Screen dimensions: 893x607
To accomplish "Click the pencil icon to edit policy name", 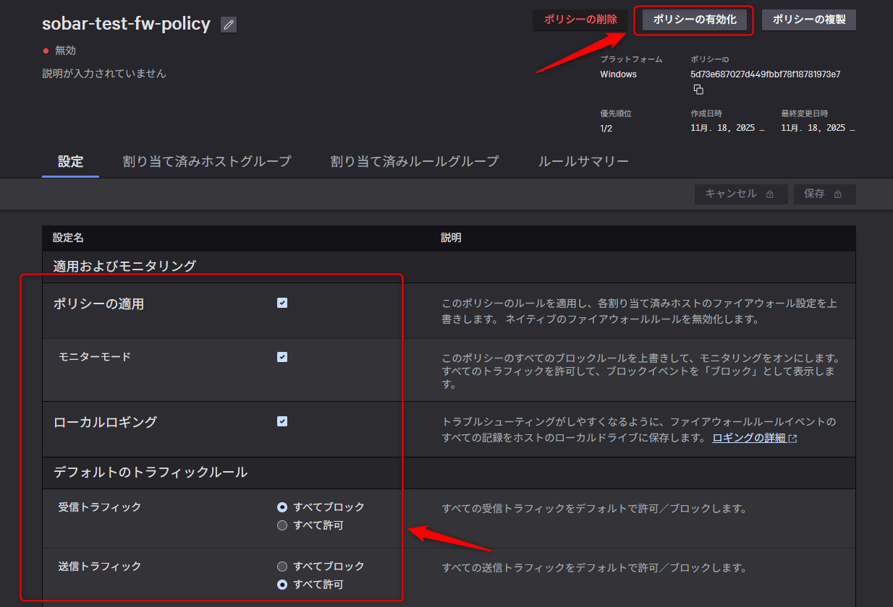I will coord(228,24).
